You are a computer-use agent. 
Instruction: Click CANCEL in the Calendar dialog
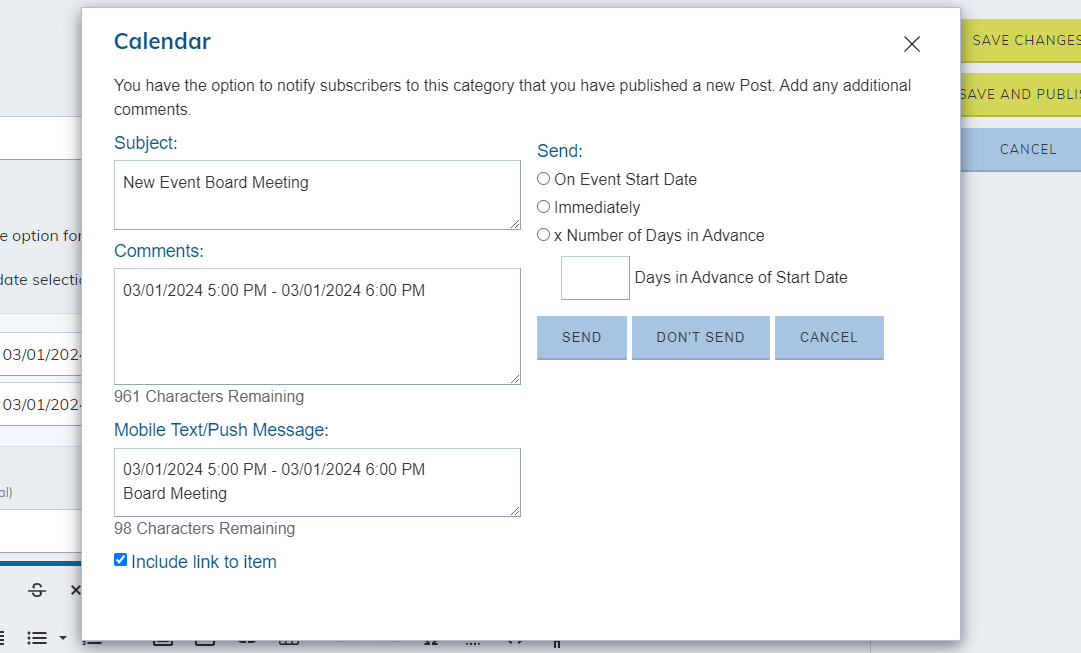[829, 337]
